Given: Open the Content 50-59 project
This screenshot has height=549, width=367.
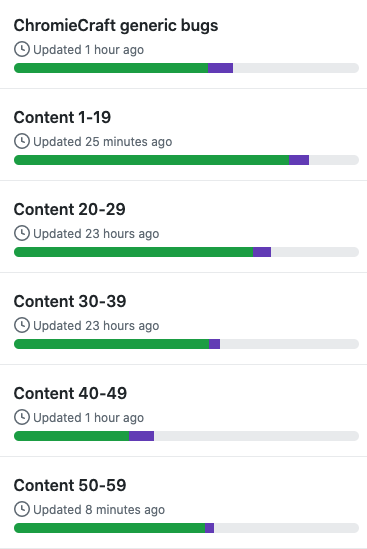Looking at the screenshot, I should tap(70, 486).
